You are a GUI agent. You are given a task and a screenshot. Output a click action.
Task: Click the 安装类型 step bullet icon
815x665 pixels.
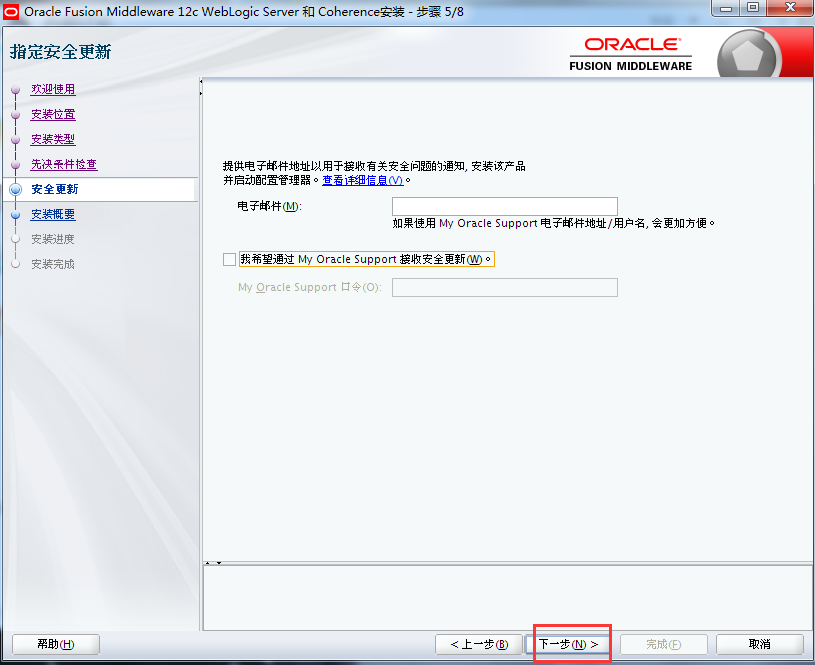[x=16, y=140]
